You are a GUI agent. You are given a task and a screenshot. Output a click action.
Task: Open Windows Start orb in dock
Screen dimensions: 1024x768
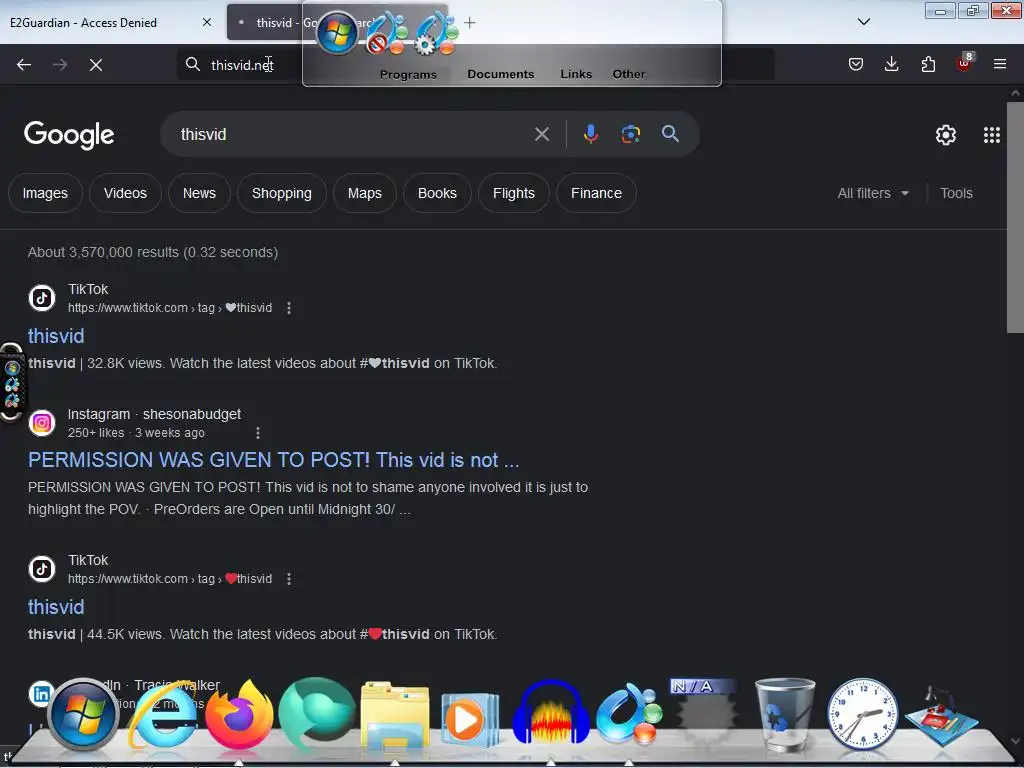tap(83, 714)
